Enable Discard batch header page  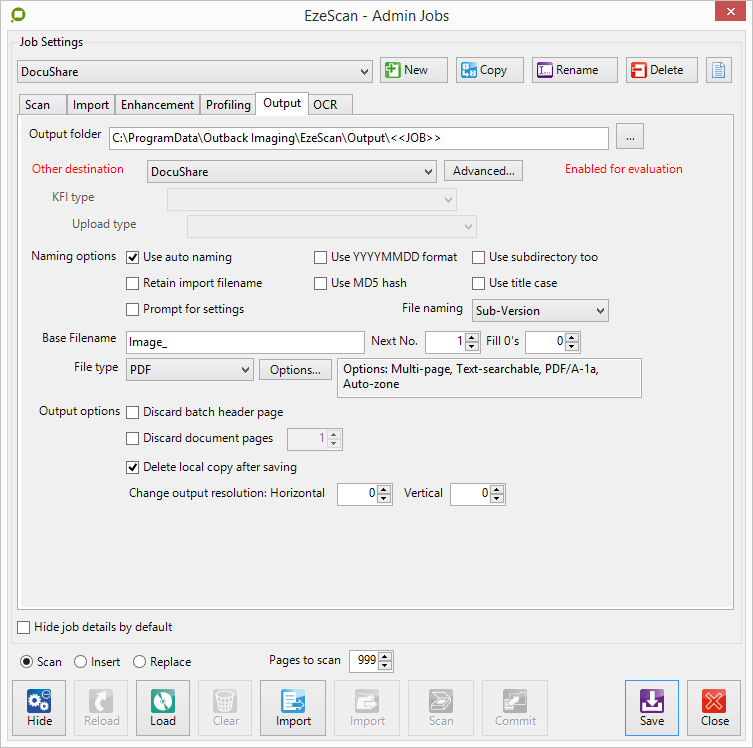click(133, 412)
